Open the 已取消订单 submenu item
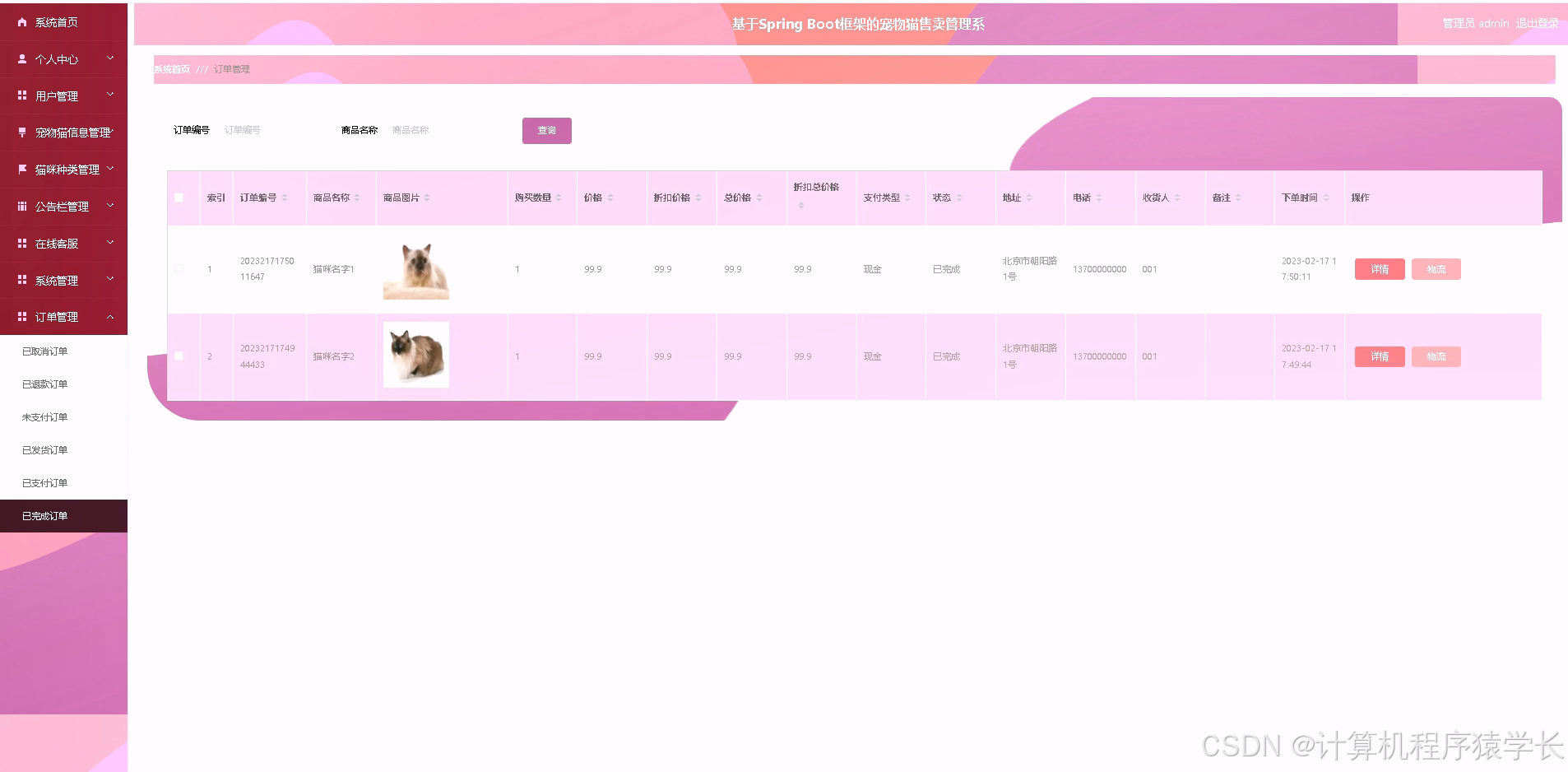1568x772 pixels. [63, 351]
